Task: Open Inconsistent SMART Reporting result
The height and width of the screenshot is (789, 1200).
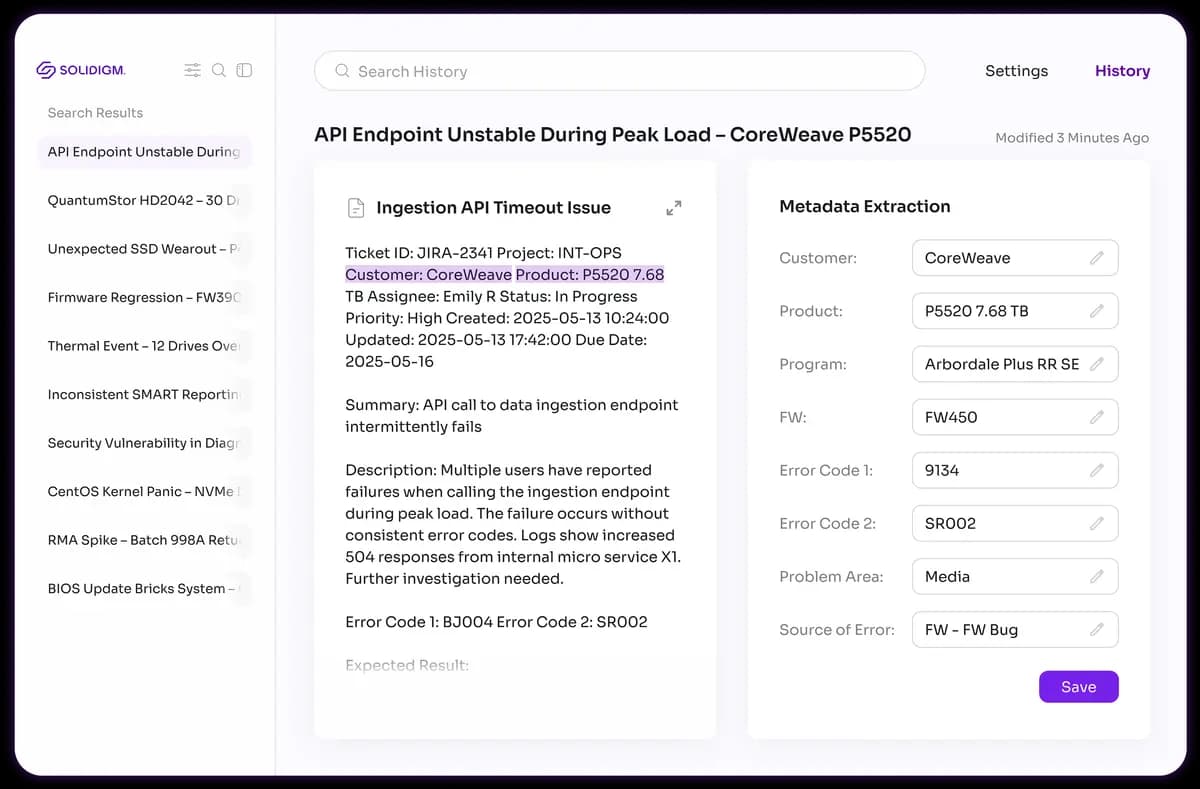Action: (x=146, y=394)
